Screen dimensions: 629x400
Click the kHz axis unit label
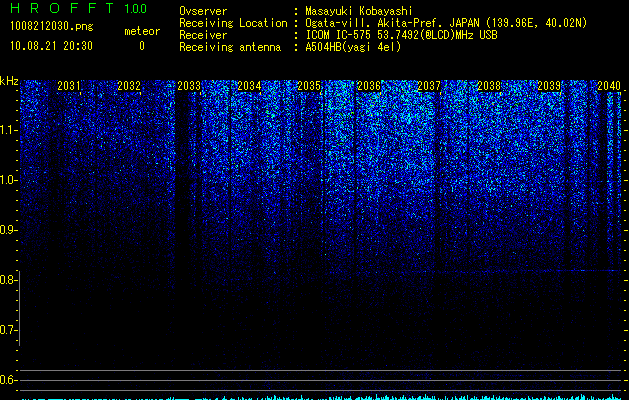pyautogui.click(x=9, y=81)
